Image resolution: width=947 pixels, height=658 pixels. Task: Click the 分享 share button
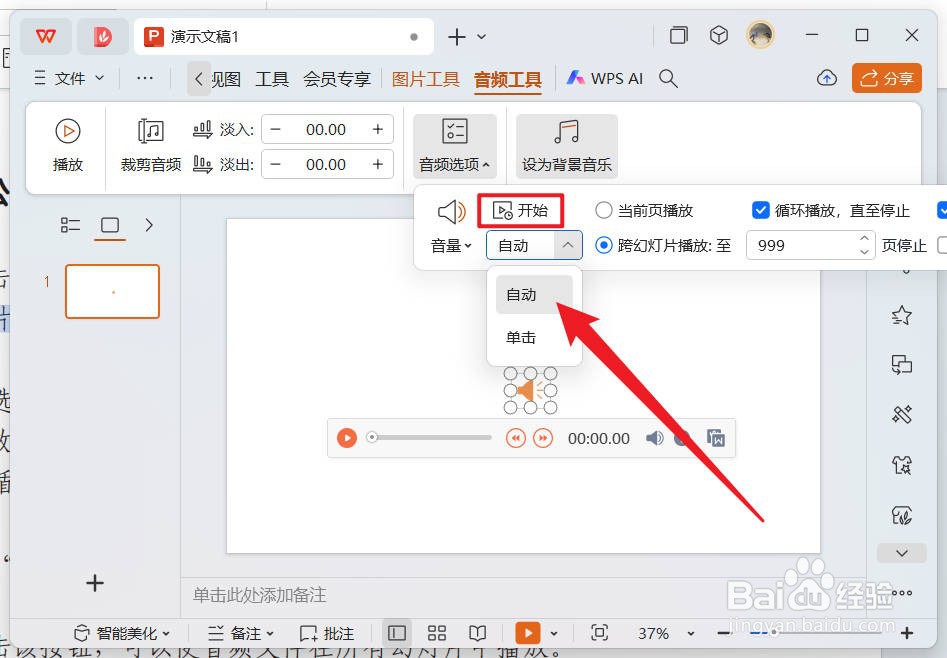pyautogui.click(x=886, y=77)
